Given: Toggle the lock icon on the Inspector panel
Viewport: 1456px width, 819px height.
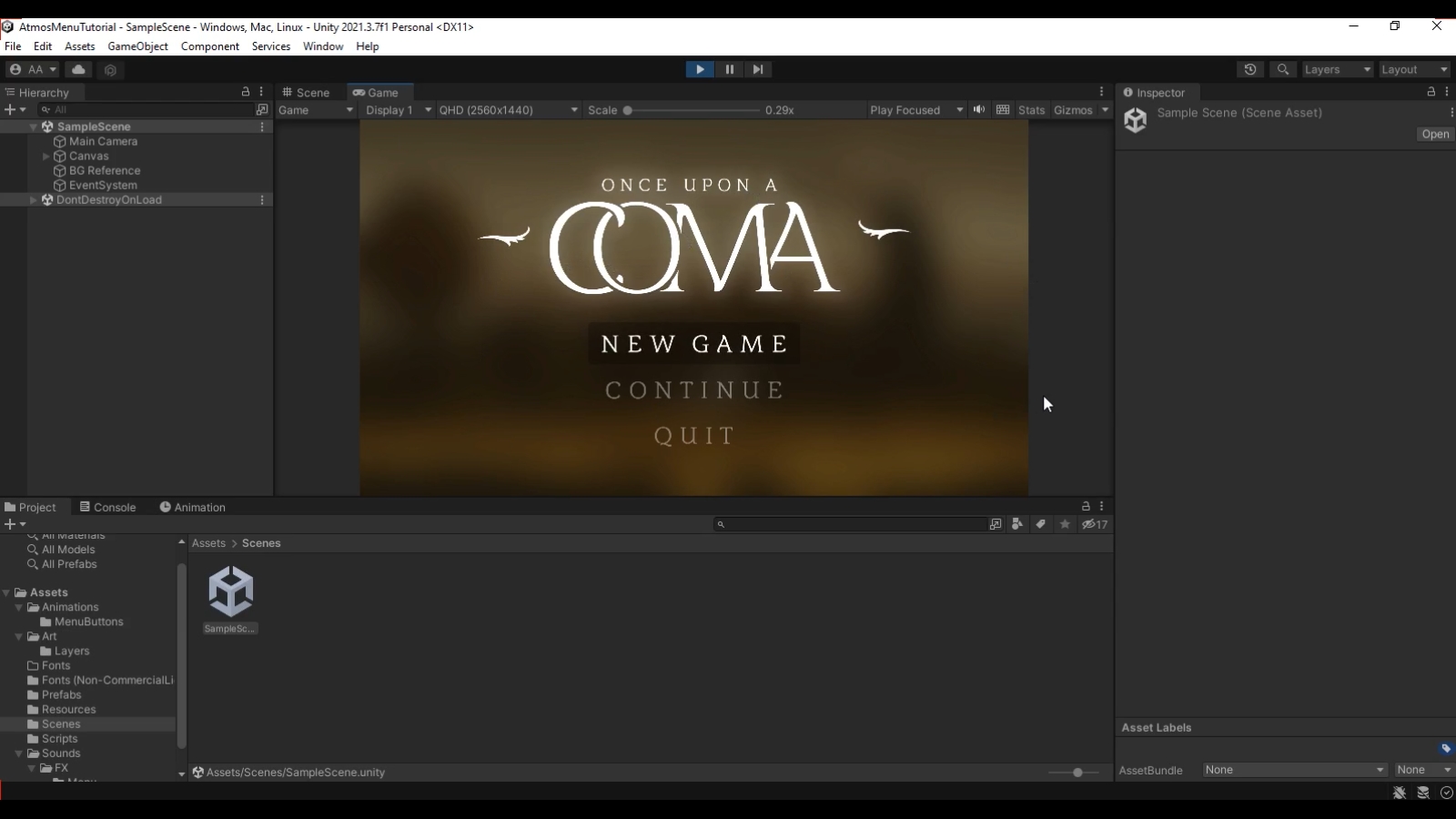Looking at the screenshot, I should tap(1431, 92).
